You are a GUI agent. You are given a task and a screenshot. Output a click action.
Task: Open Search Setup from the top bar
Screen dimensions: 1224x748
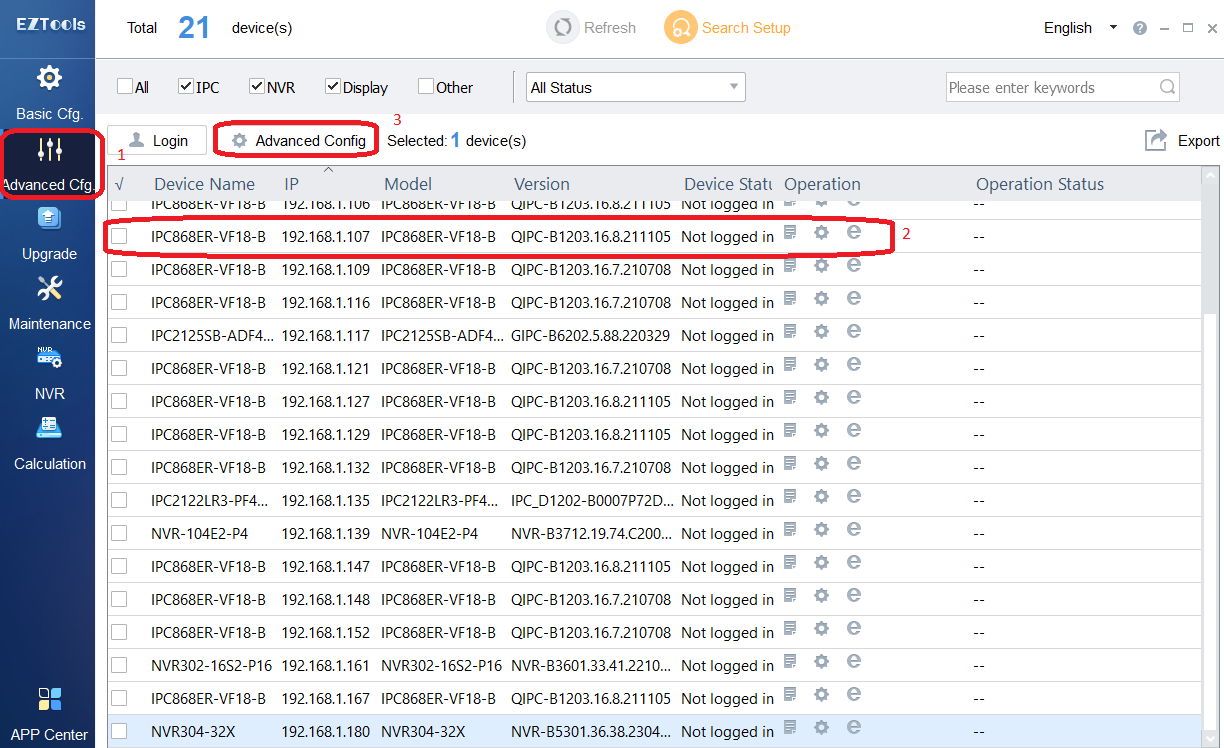727,27
